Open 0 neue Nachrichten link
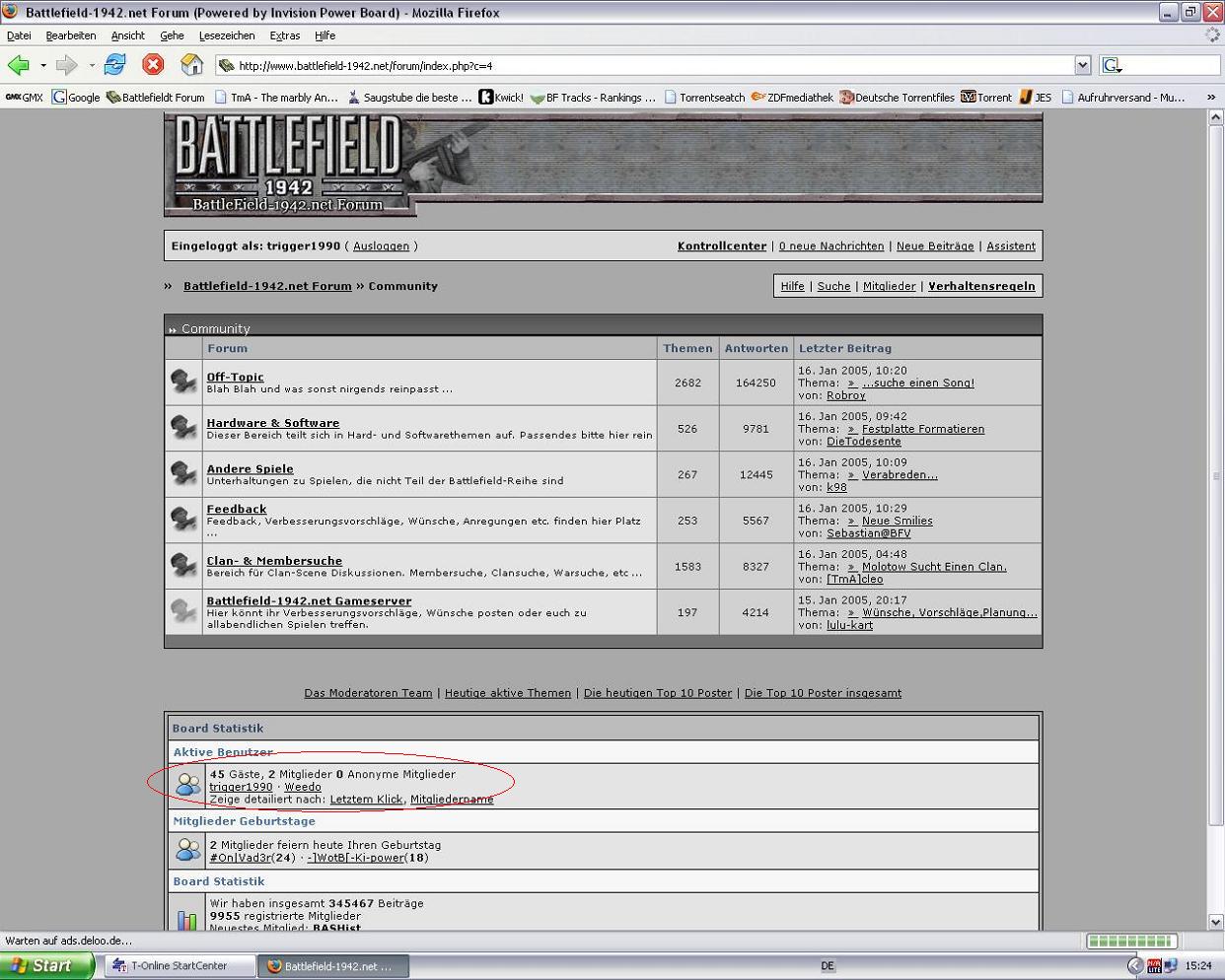This screenshot has width=1225, height=980. 831,246
